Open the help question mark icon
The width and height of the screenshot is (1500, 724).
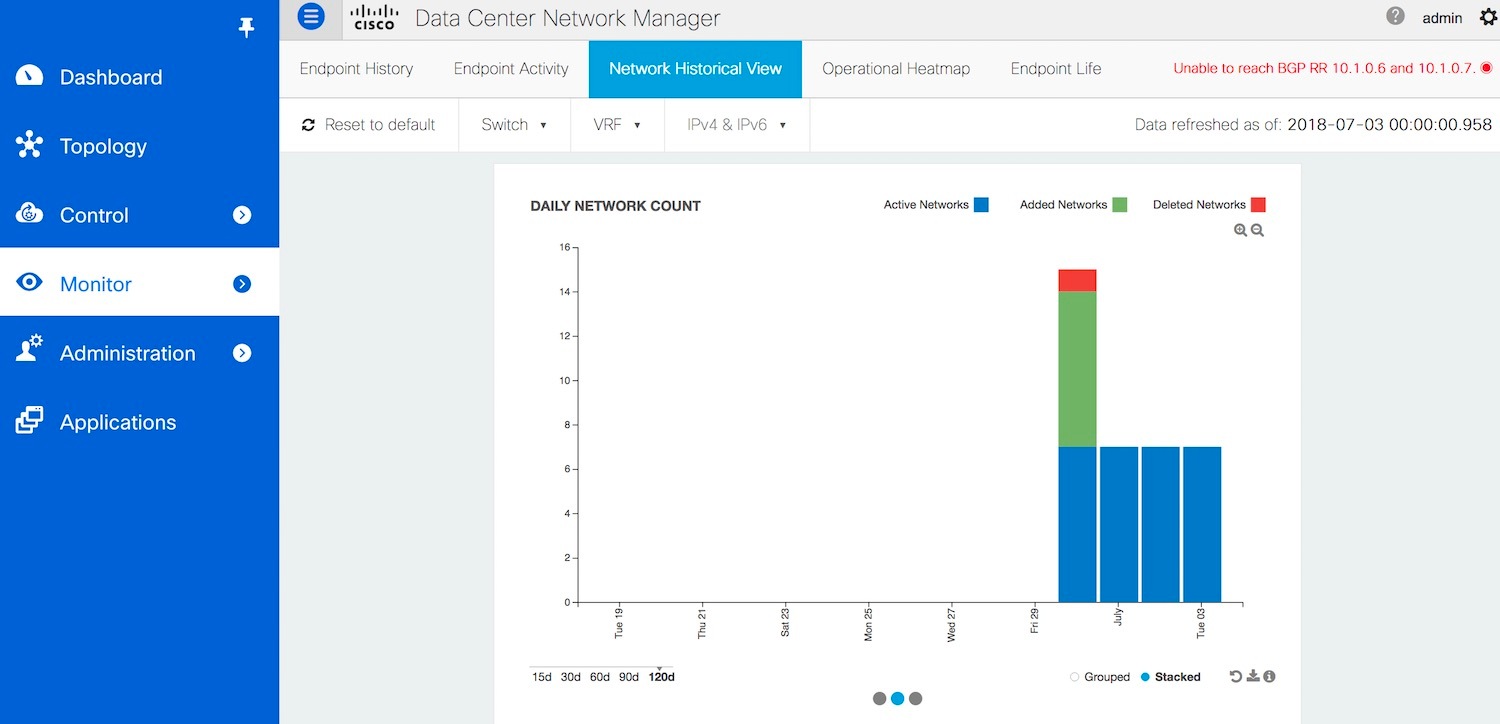(1395, 16)
